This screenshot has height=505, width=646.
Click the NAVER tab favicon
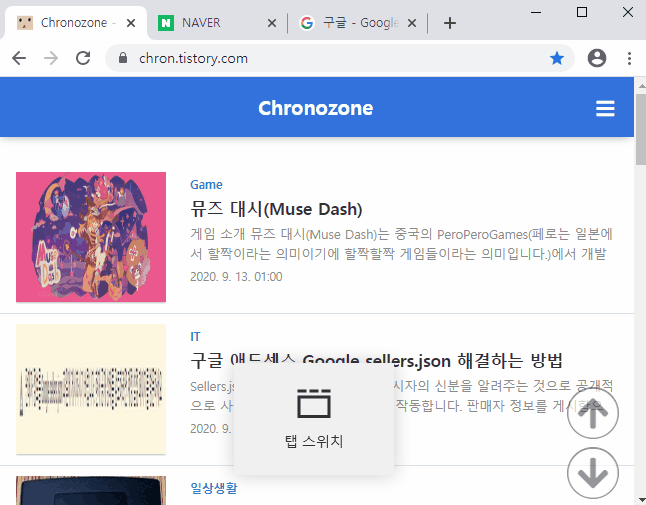coord(166,23)
